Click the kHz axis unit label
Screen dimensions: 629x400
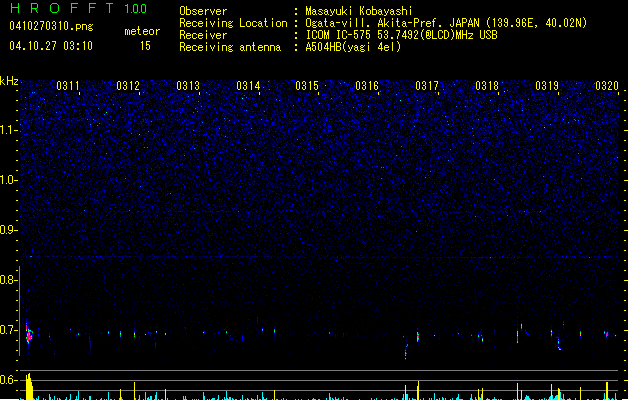pyautogui.click(x=9, y=81)
